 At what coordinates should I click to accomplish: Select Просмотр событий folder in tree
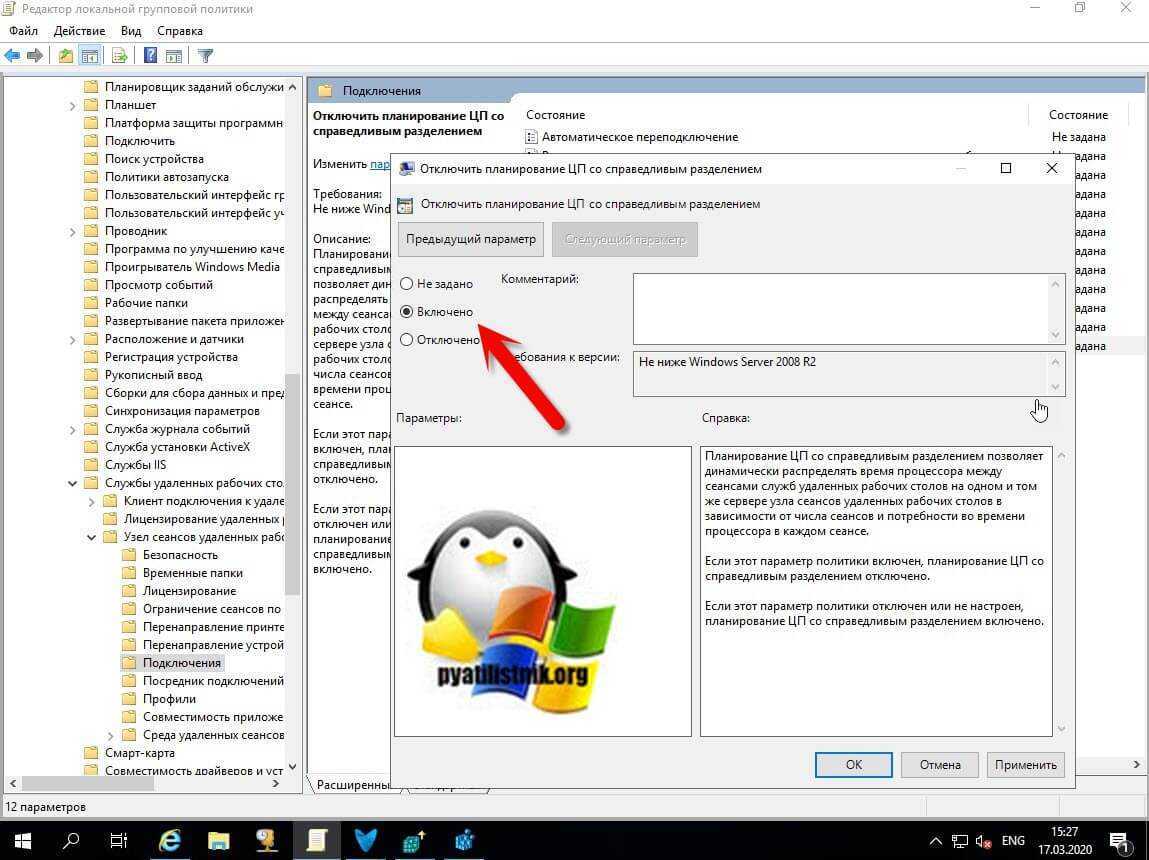158,285
